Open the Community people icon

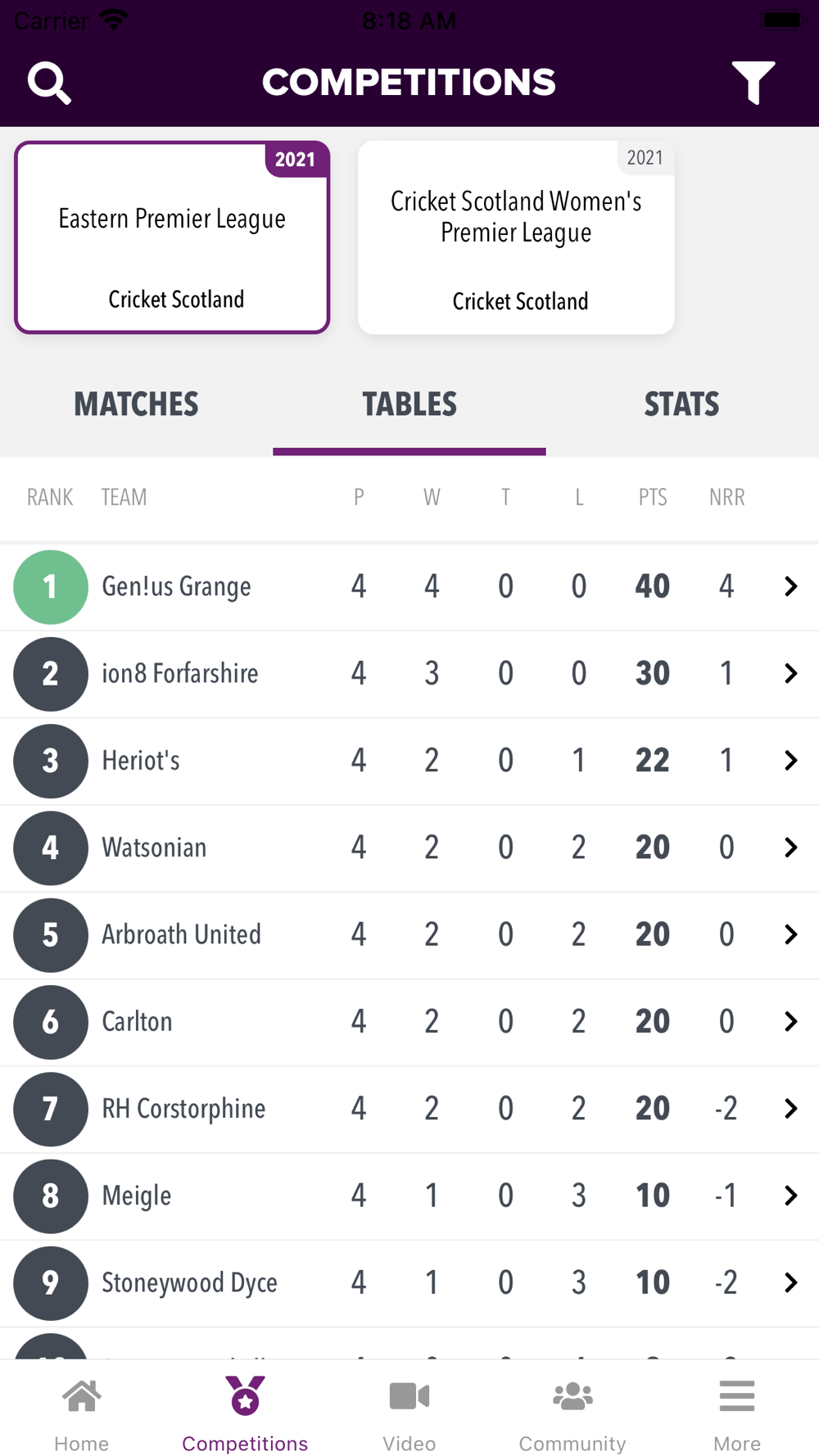[572, 1396]
